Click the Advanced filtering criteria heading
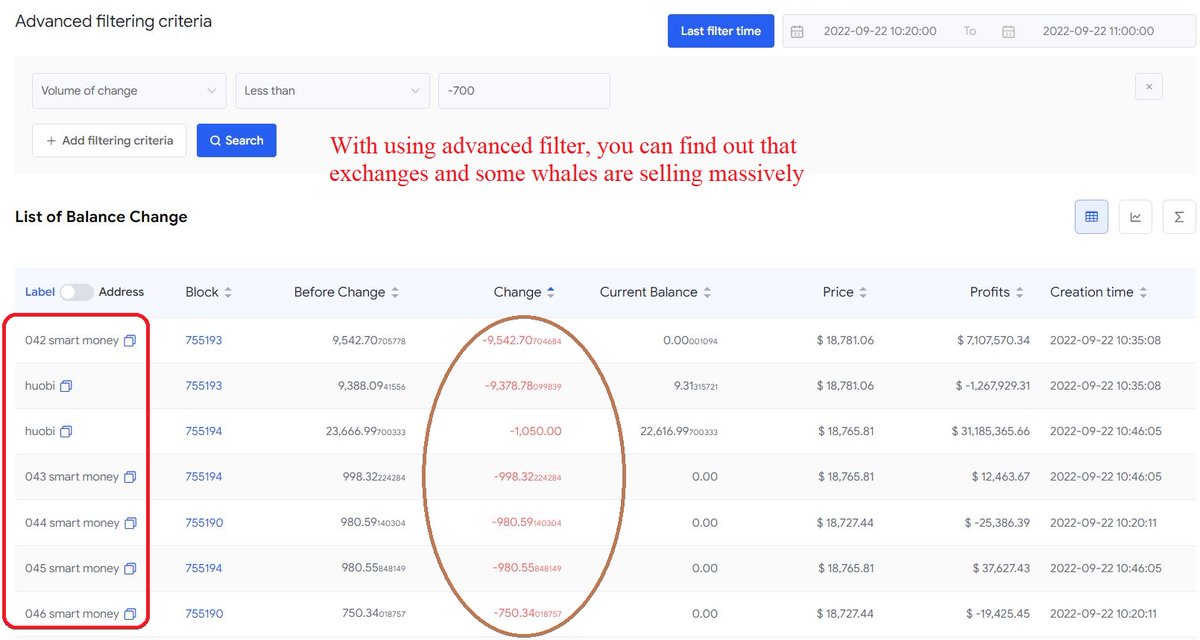 pos(113,21)
